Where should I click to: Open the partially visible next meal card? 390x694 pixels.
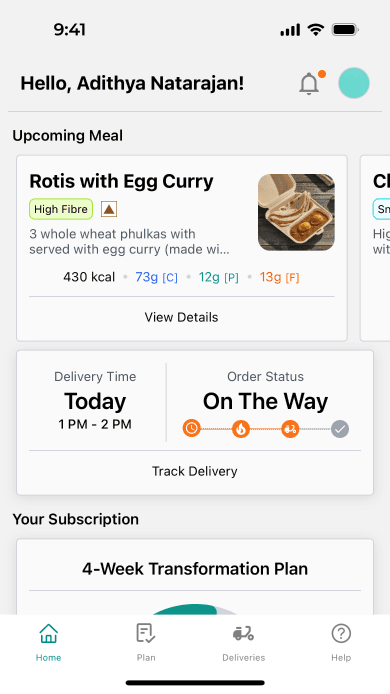click(375, 248)
